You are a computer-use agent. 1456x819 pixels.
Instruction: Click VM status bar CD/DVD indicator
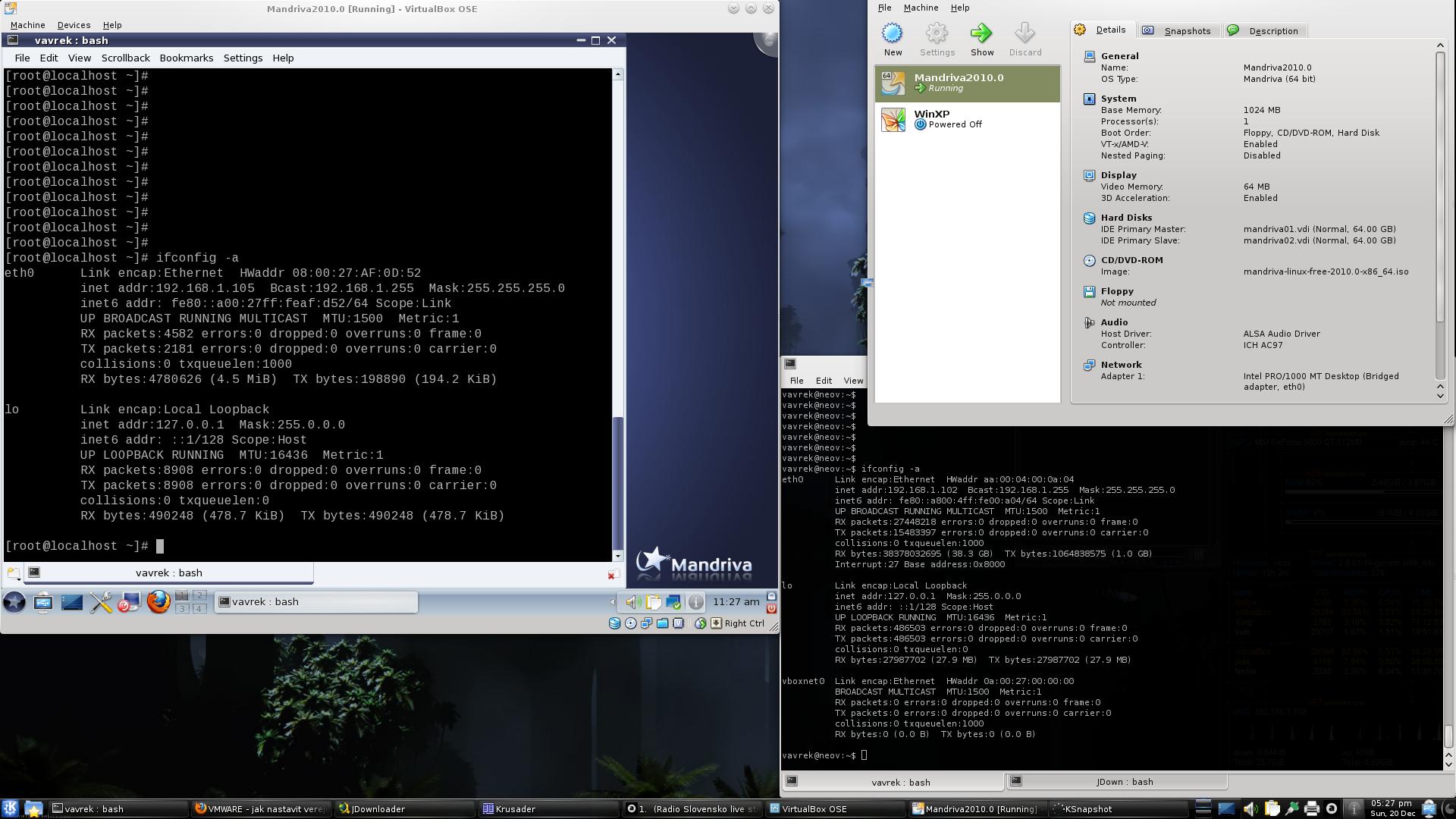(x=630, y=623)
